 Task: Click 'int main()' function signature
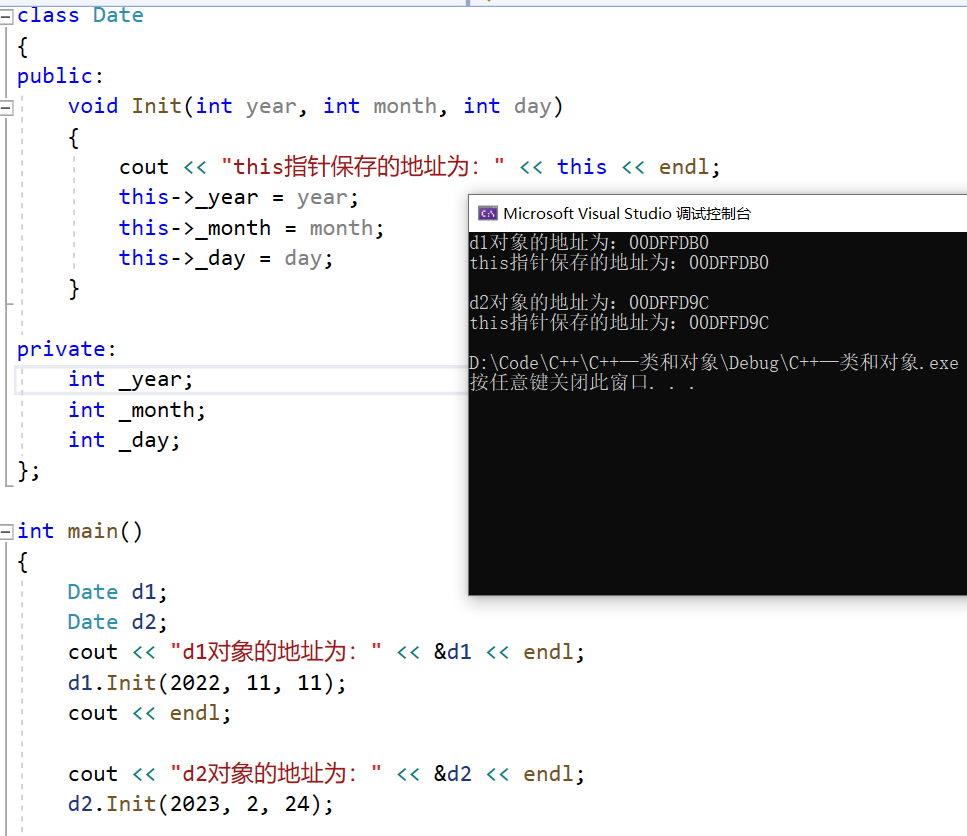(x=80, y=531)
